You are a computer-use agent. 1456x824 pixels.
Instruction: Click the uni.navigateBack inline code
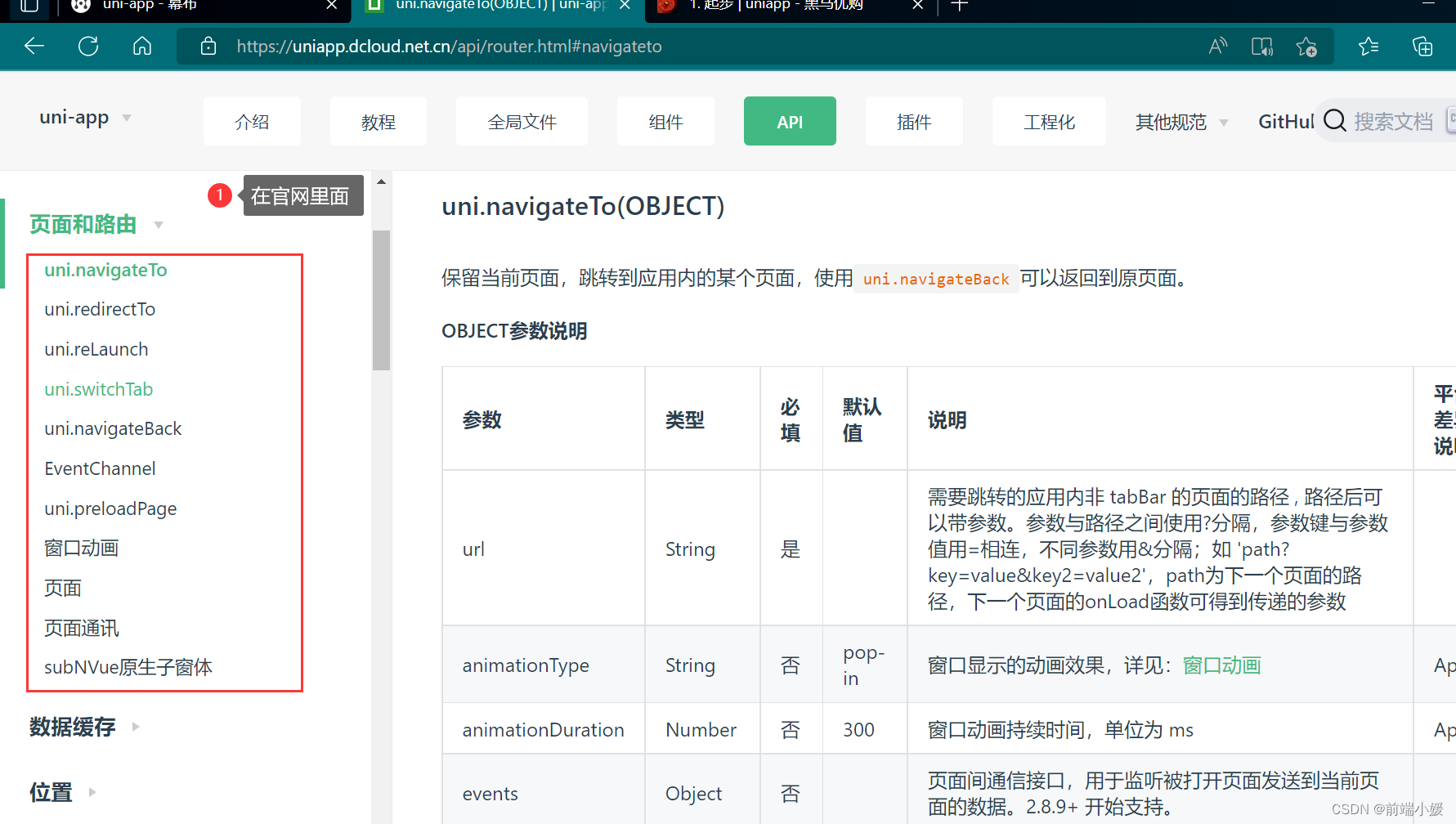tap(936, 279)
